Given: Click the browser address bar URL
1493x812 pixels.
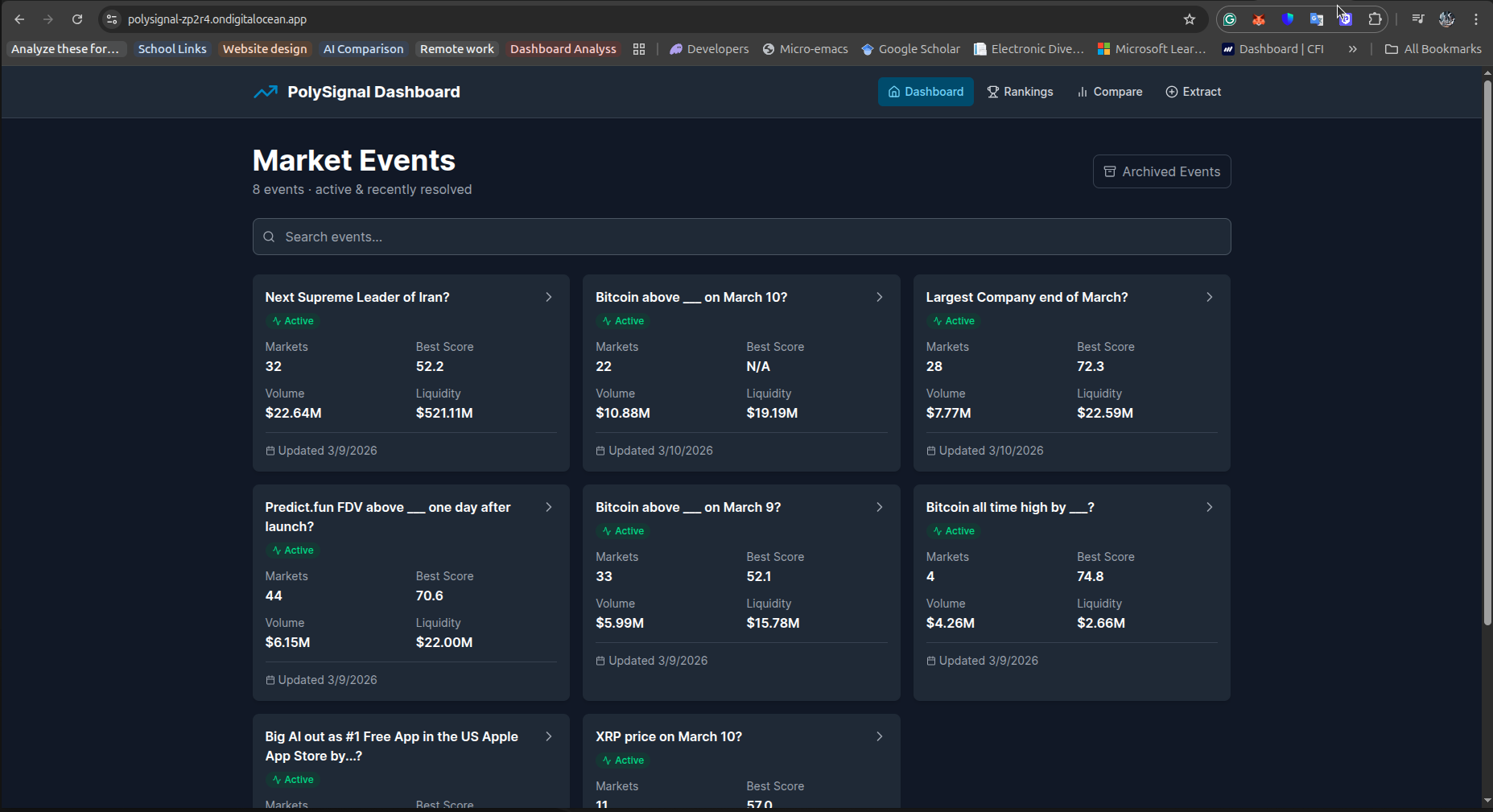Looking at the screenshot, I should (x=217, y=19).
